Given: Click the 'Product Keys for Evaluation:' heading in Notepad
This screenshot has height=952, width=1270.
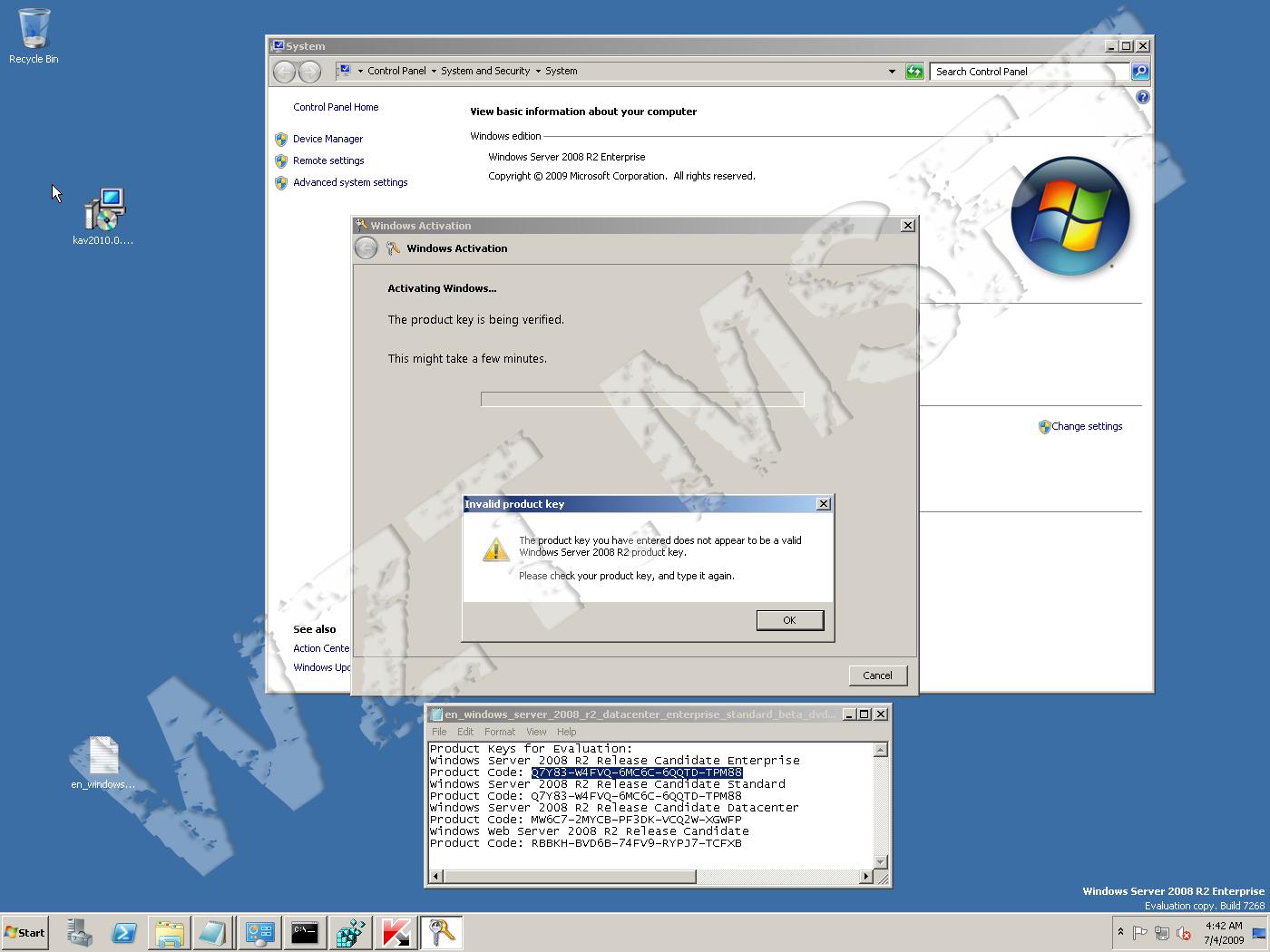Looking at the screenshot, I should point(531,749).
